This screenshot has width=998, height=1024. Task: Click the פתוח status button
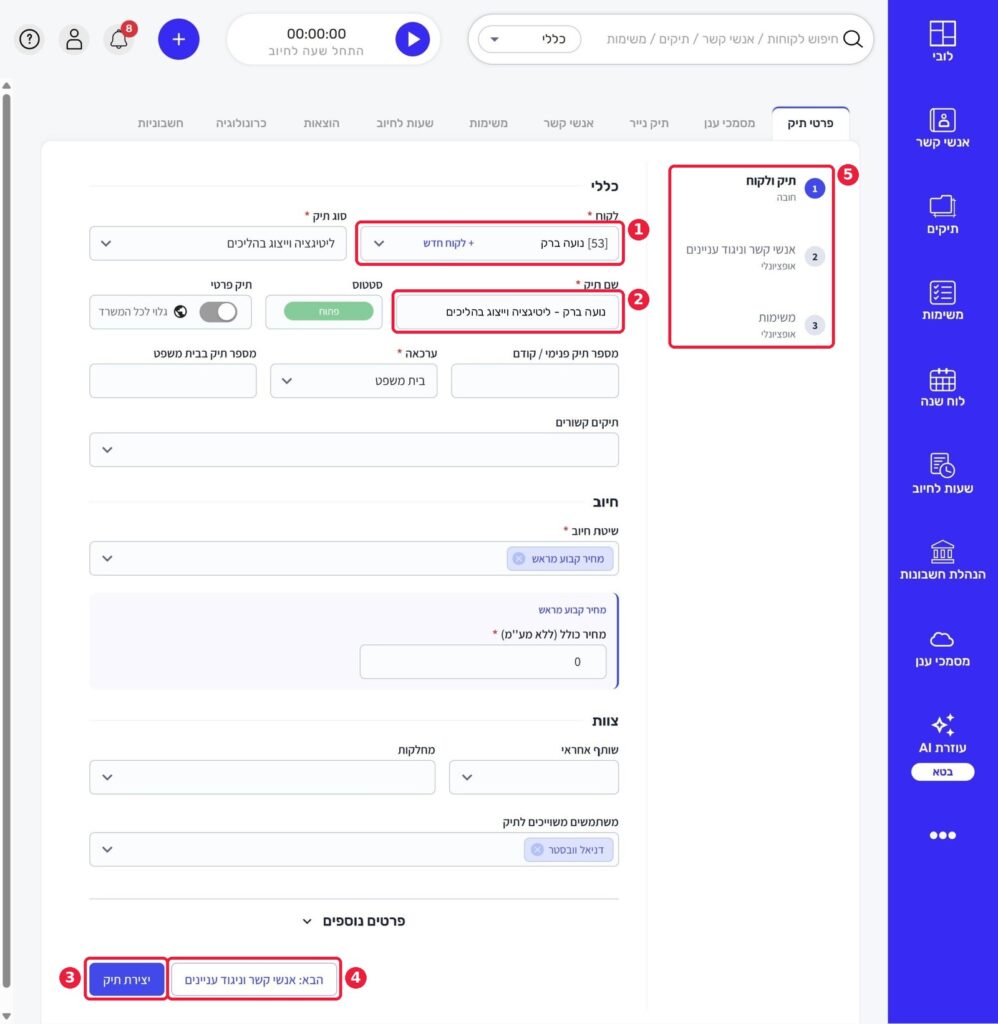tap(329, 312)
